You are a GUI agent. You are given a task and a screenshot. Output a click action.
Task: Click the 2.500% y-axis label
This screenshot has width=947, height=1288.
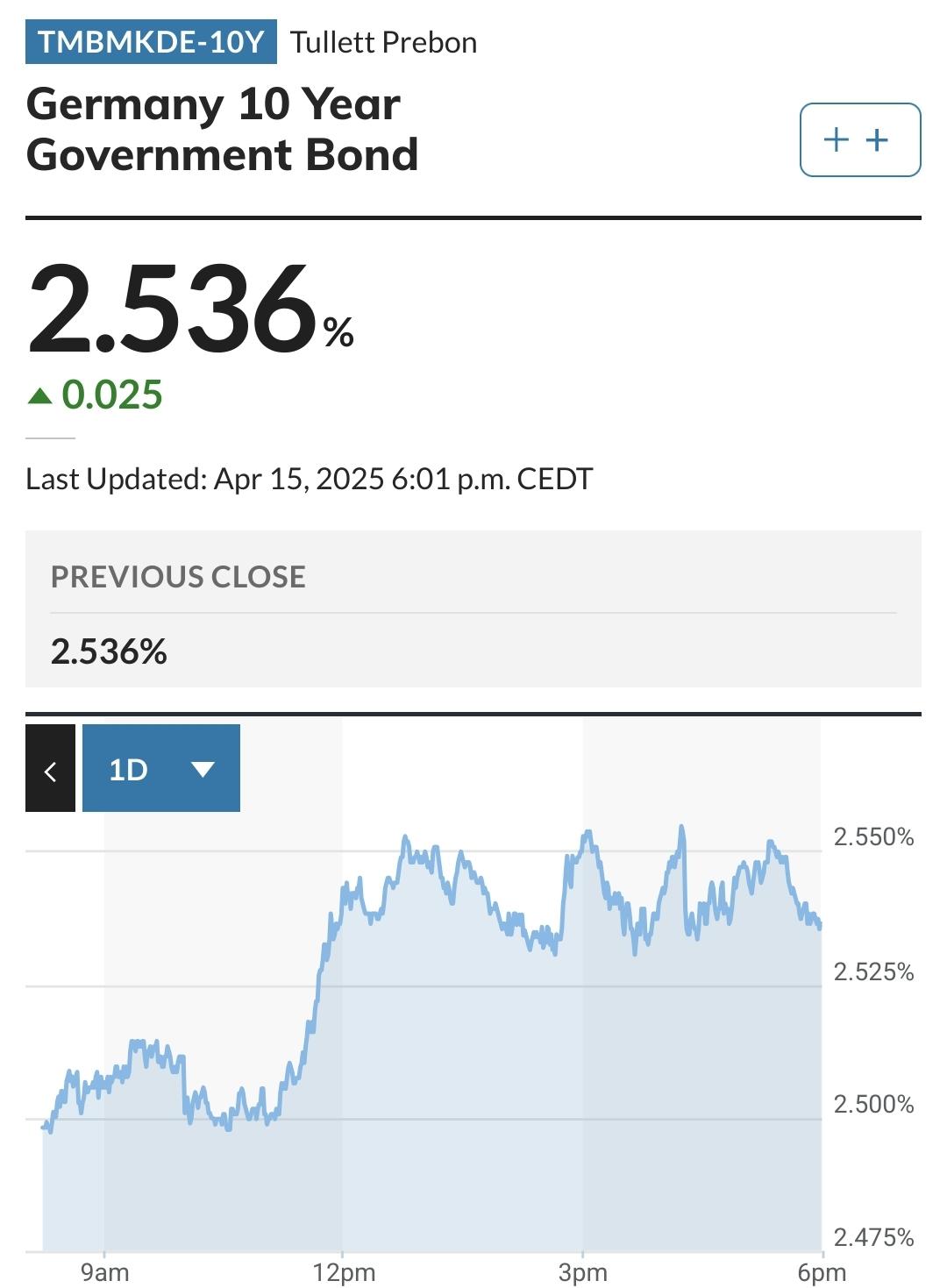872,1104
